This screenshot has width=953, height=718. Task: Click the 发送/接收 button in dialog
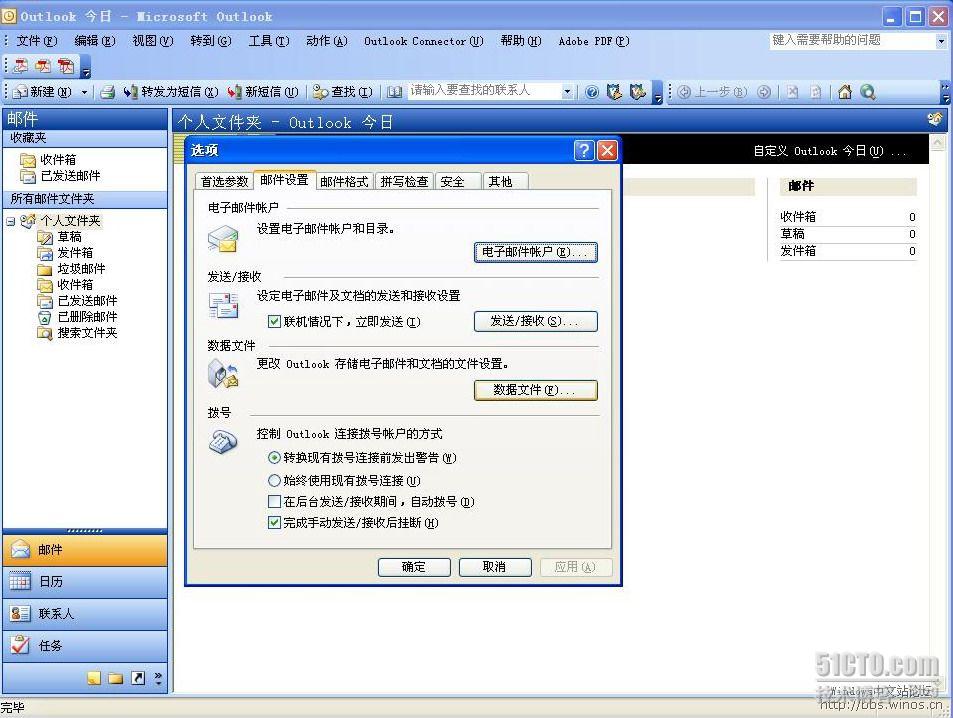pyautogui.click(x=535, y=321)
